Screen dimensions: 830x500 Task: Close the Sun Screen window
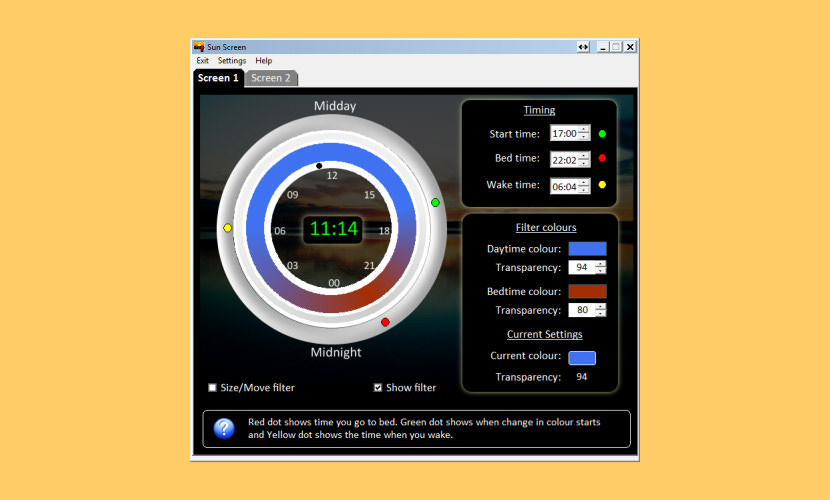(630, 47)
